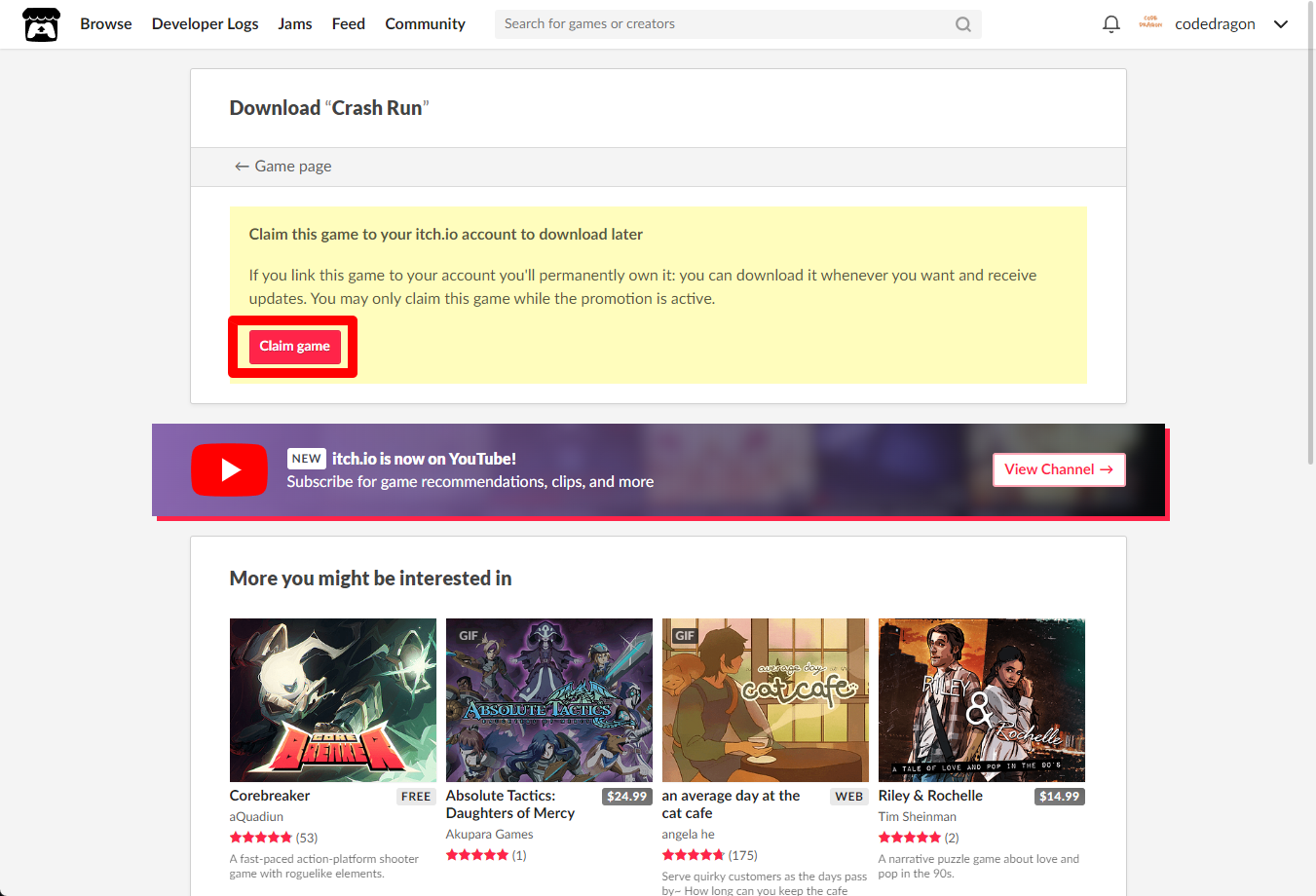The image size is (1316, 896).
Task: Click GIF badge on cat cafe cover
Action: (685, 636)
